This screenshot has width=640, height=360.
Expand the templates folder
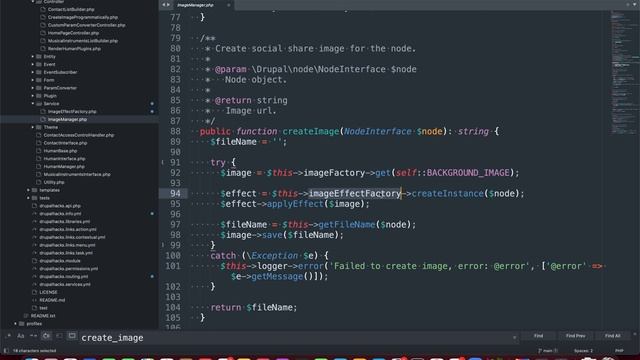28,190
